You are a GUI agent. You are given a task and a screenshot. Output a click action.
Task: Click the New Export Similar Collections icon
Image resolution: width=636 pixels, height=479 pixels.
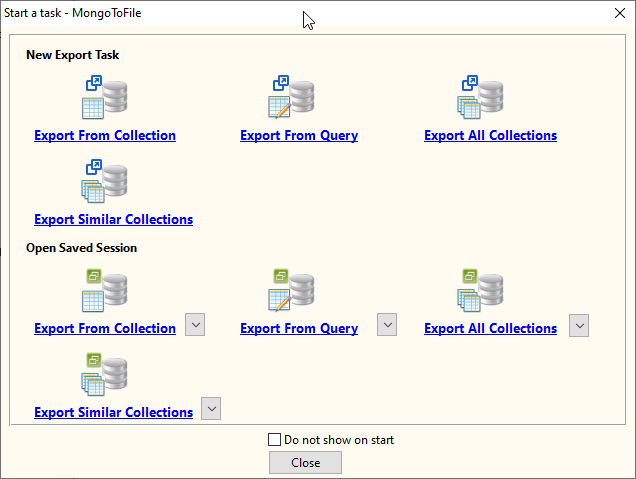pyautogui.click(x=105, y=182)
